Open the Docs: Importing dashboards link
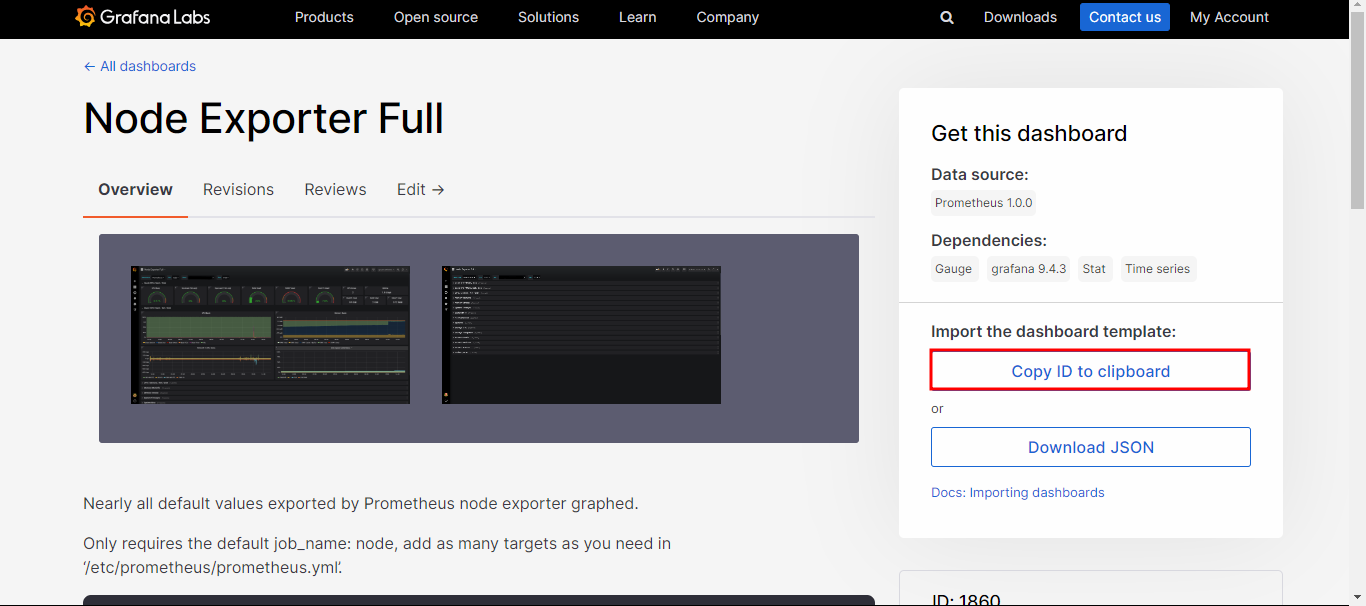The height and width of the screenshot is (606, 1366). [1017, 492]
